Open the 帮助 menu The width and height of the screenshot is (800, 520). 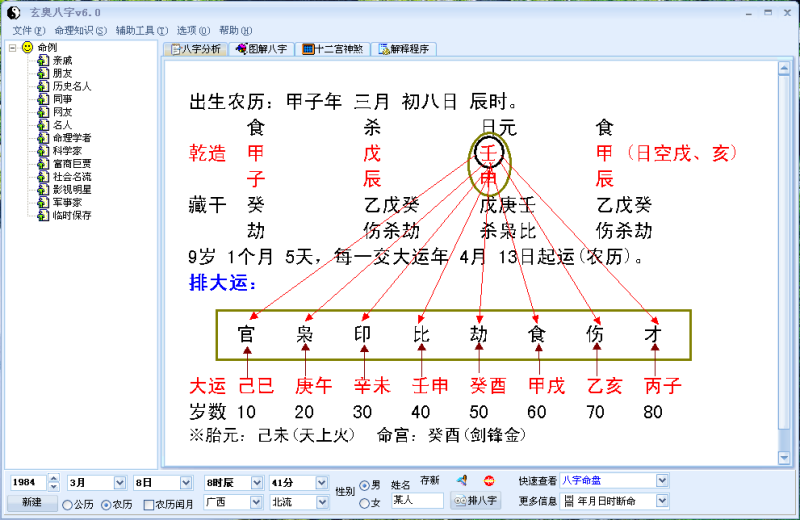point(236,31)
